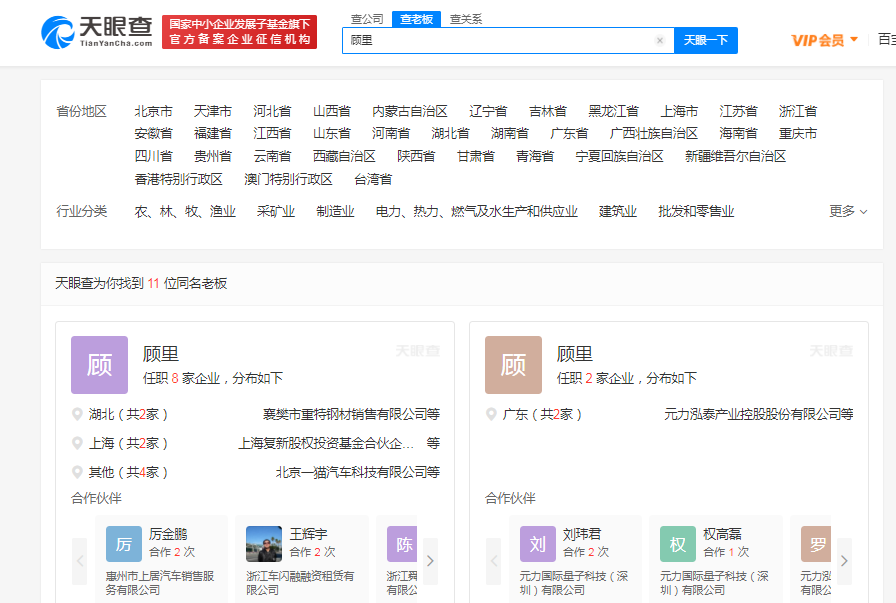Switch to 查公司 tab
The image size is (896, 603).
(367, 19)
